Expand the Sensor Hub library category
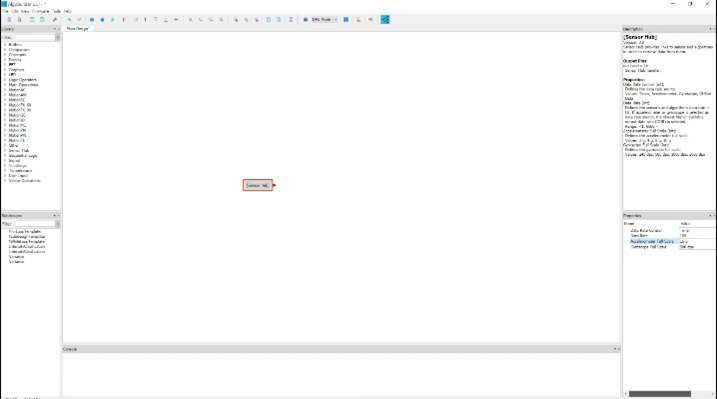The image size is (717, 399). (x=5, y=150)
